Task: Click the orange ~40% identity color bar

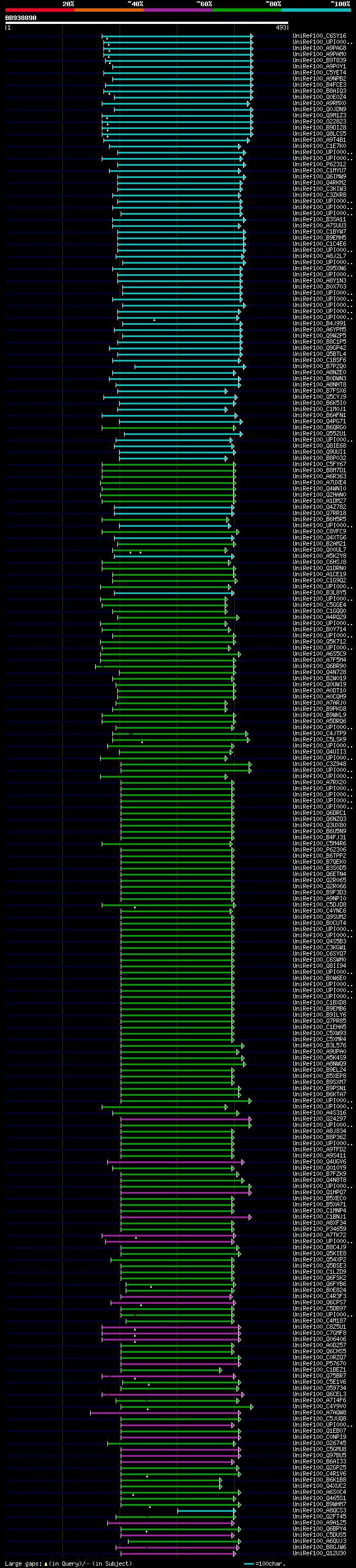Action: click(109, 11)
